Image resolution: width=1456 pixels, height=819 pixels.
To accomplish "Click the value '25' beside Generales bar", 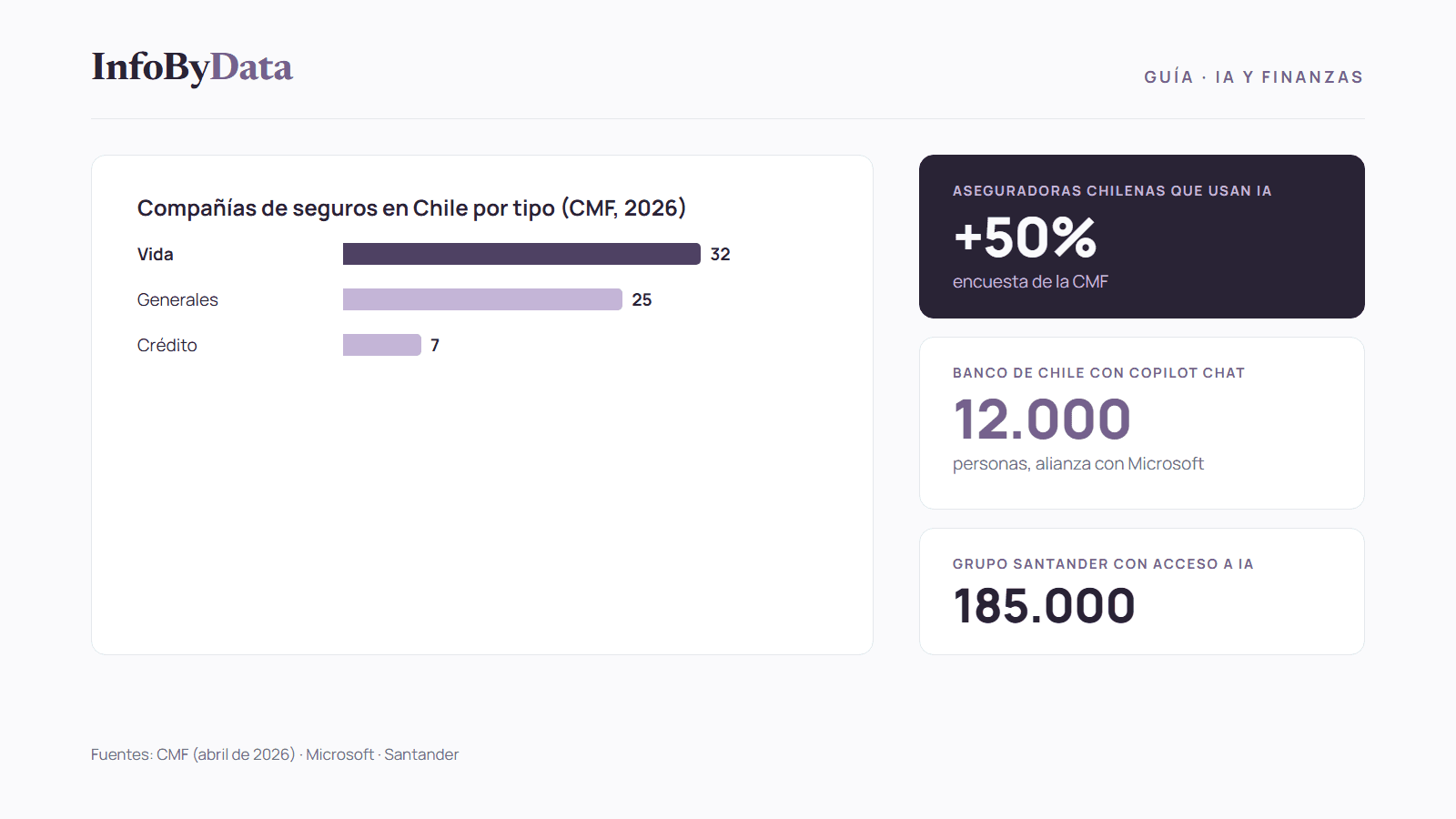I will coord(642,299).
